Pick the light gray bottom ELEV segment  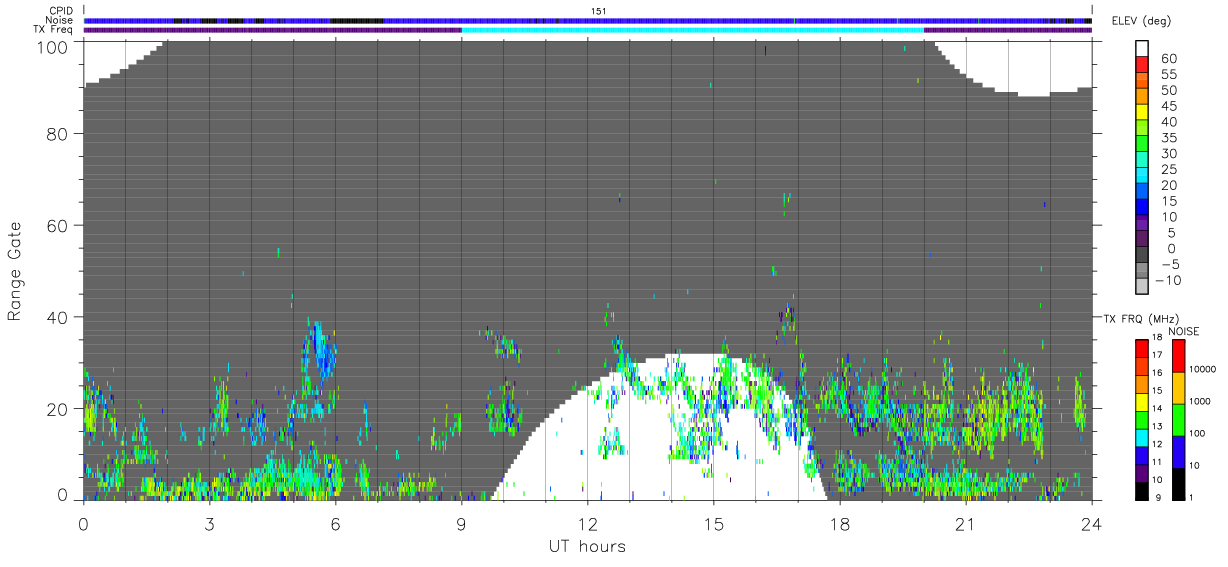(1143, 286)
